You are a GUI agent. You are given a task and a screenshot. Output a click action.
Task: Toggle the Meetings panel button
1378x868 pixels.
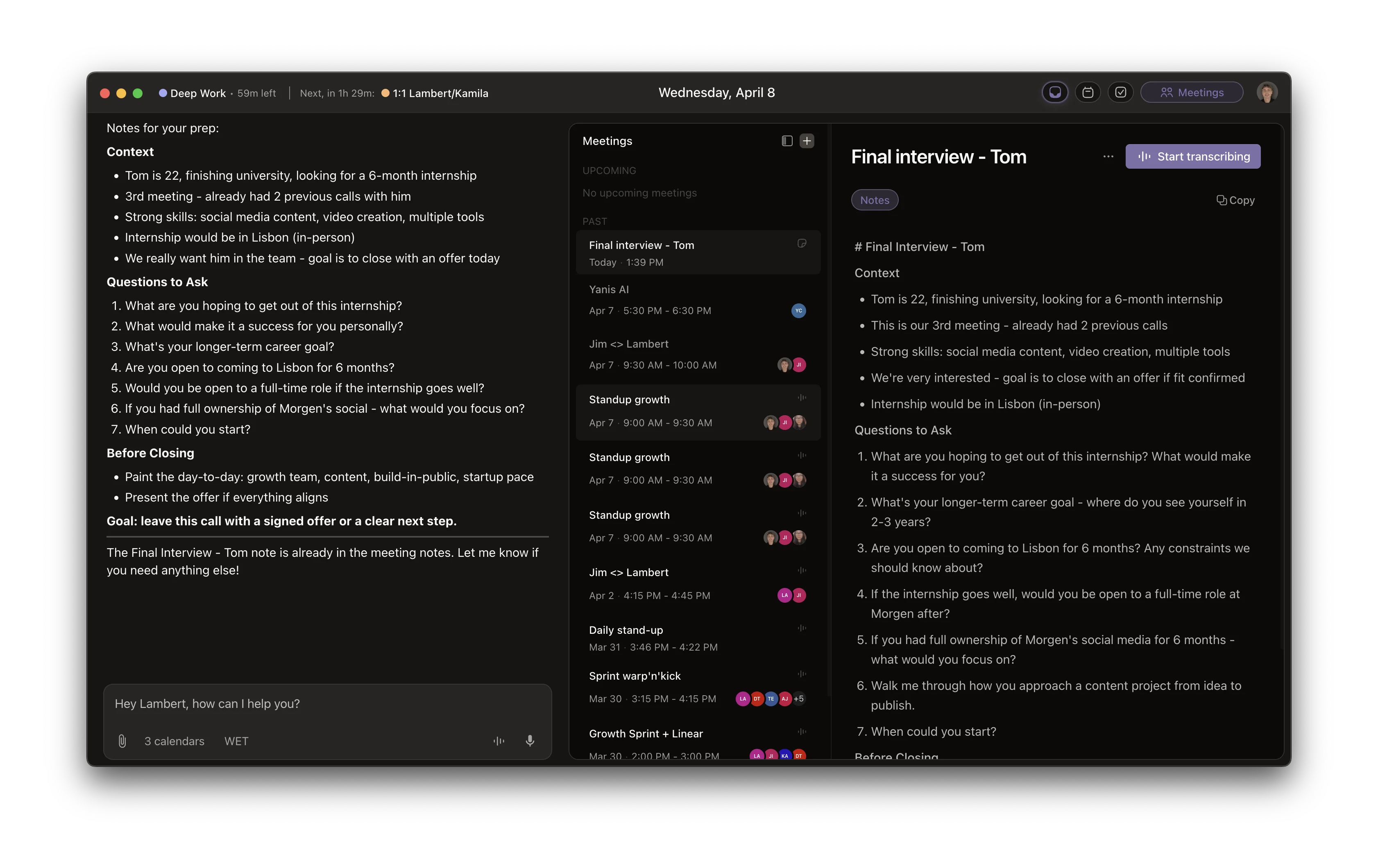[1192, 93]
